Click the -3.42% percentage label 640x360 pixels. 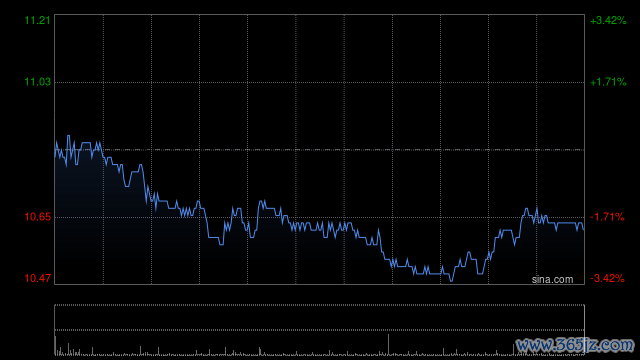pos(607,278)
